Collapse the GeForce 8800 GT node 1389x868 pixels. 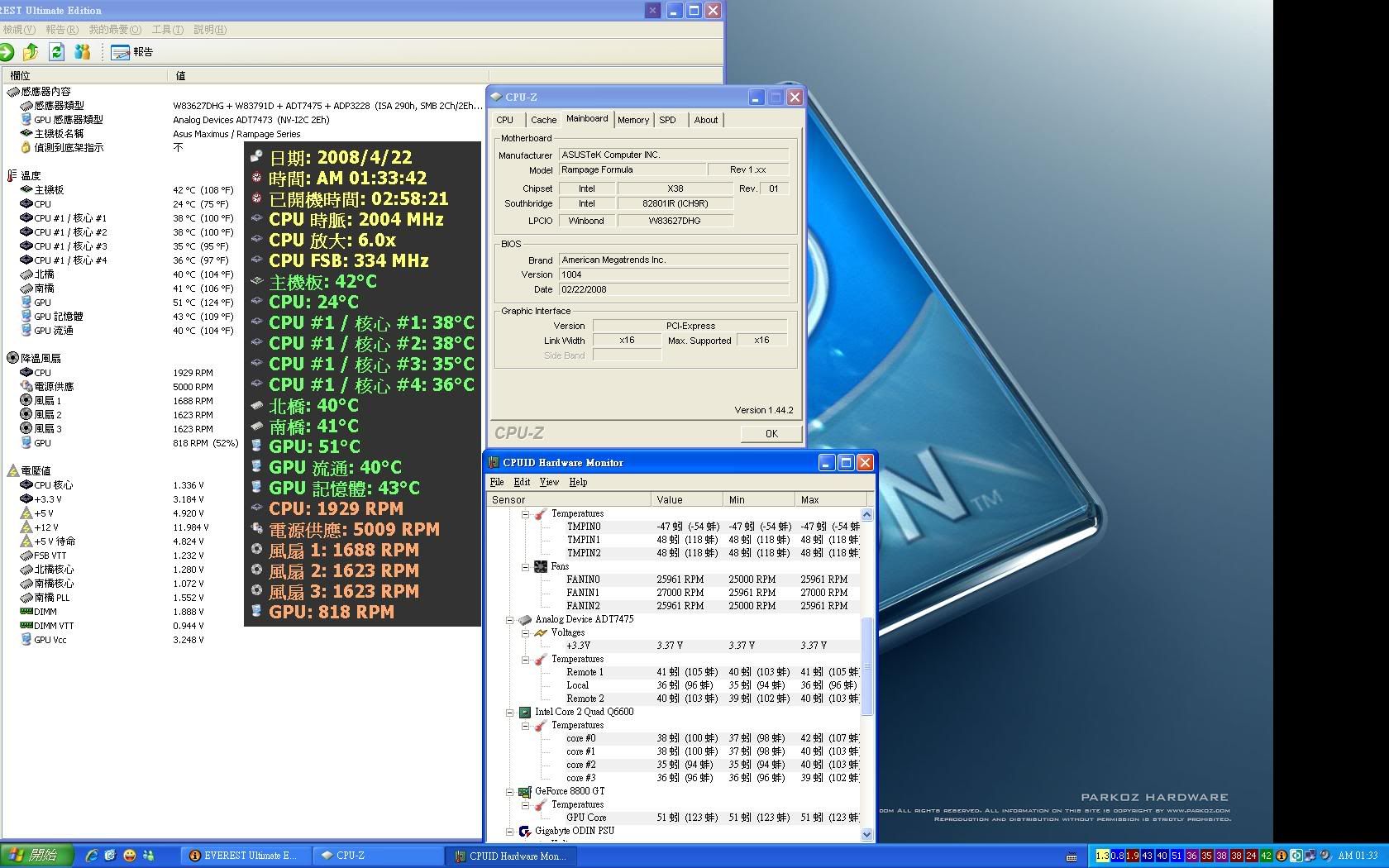(x=510, y=792)
